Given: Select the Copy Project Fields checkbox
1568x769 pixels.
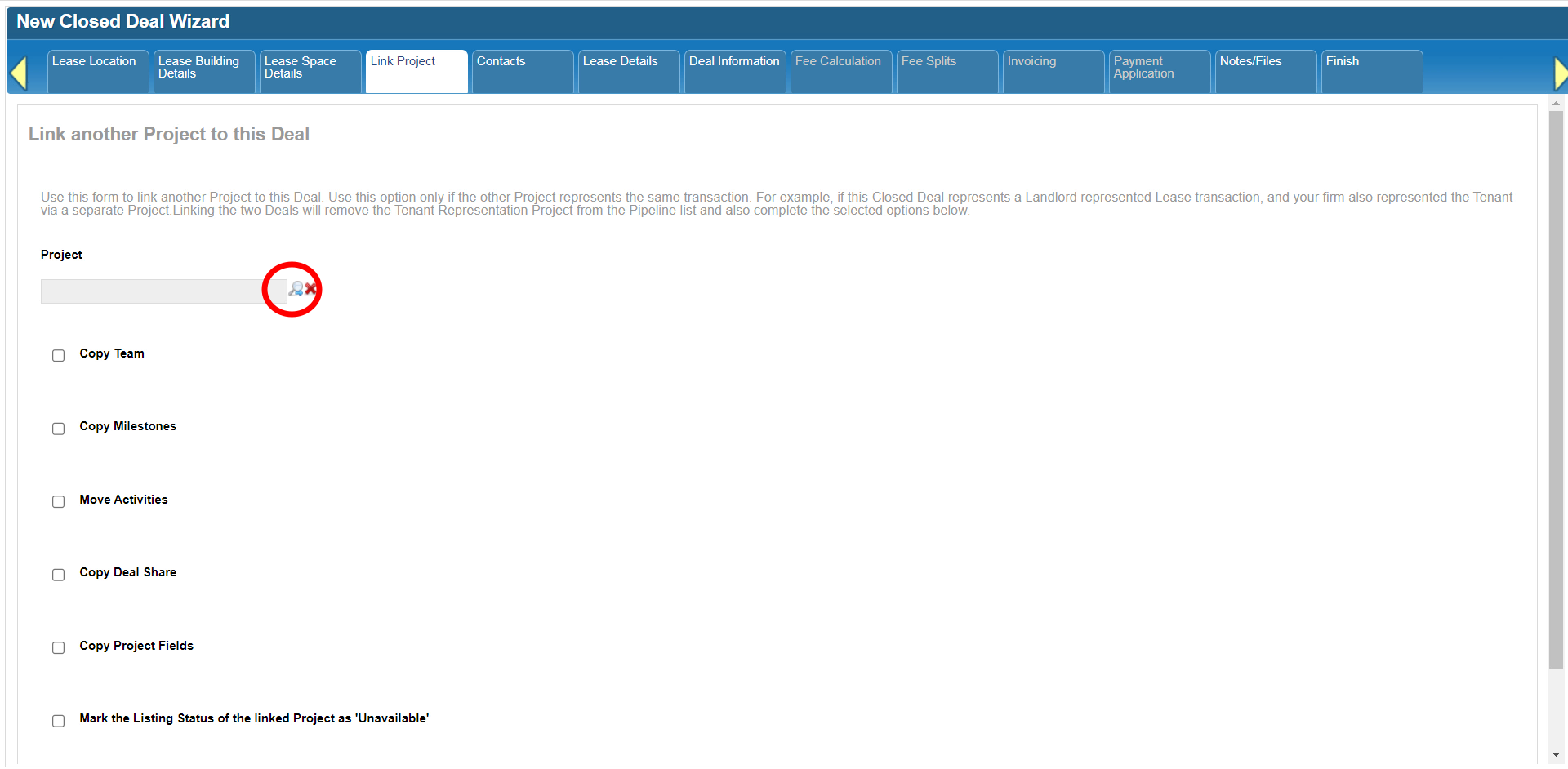Looking at the screenshot, I should click(59, 647).
